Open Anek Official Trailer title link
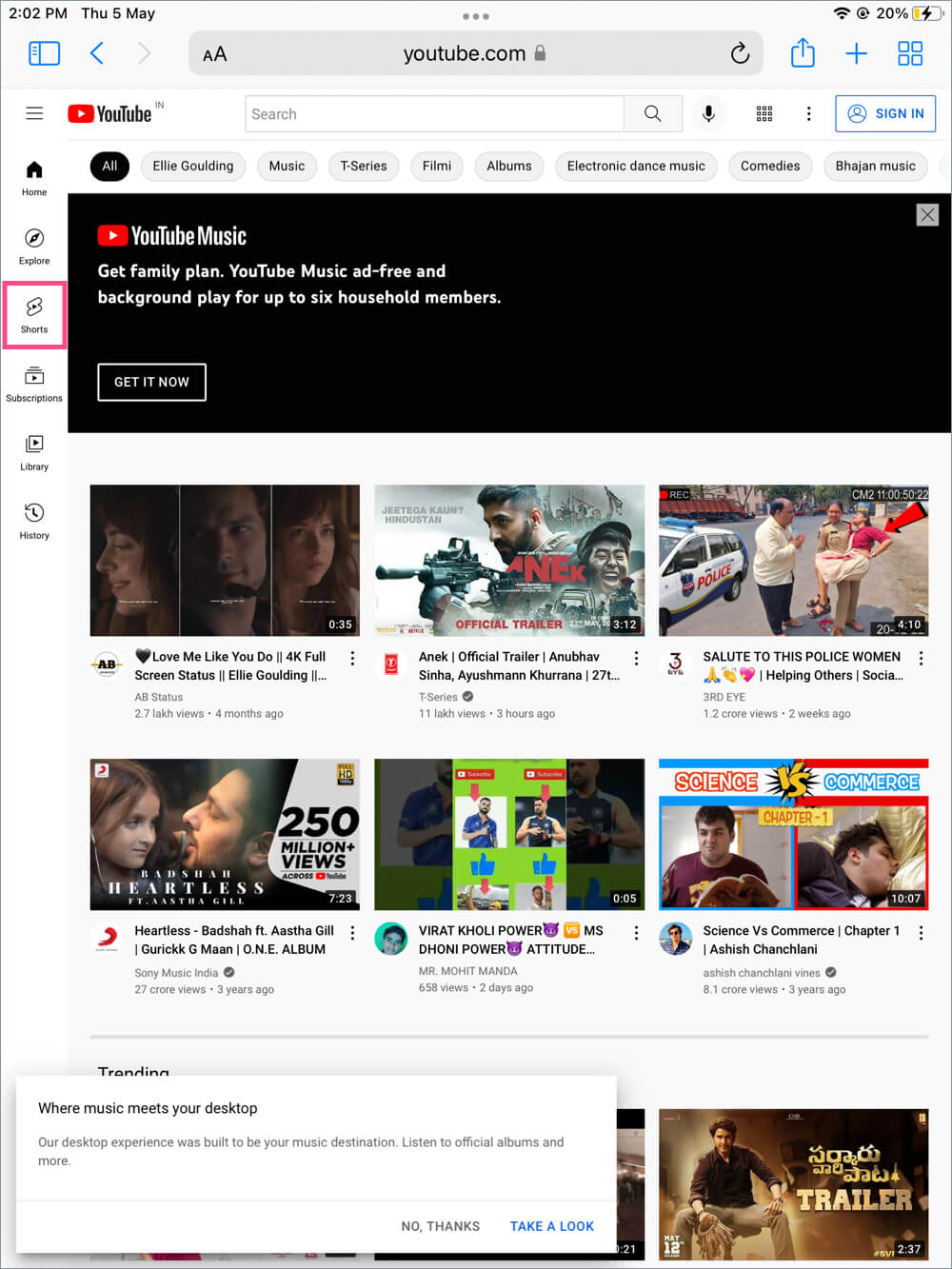The height and width of the screenshot is (1269, 952). tap(519, 665)
